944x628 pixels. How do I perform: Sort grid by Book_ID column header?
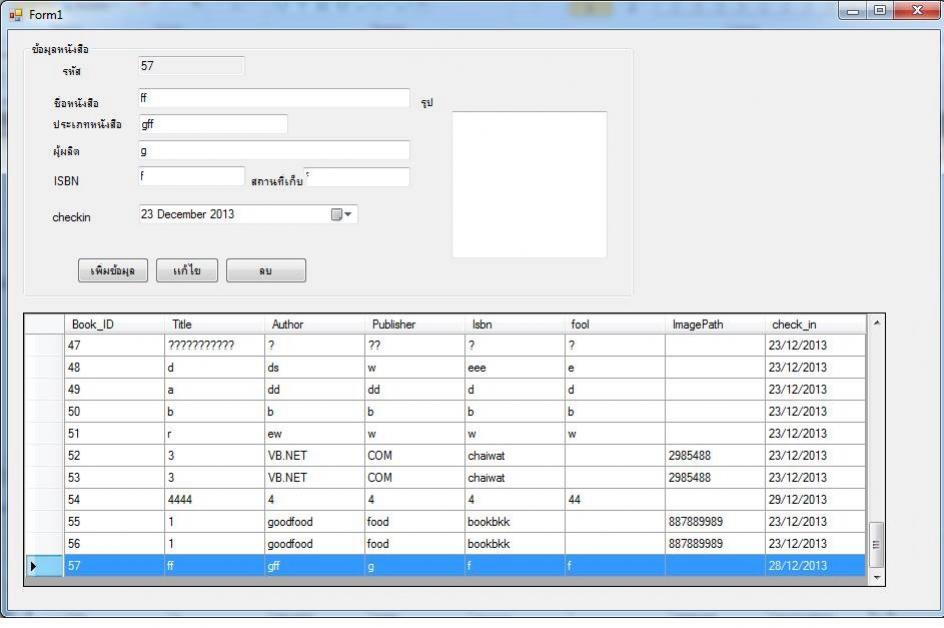114,324
